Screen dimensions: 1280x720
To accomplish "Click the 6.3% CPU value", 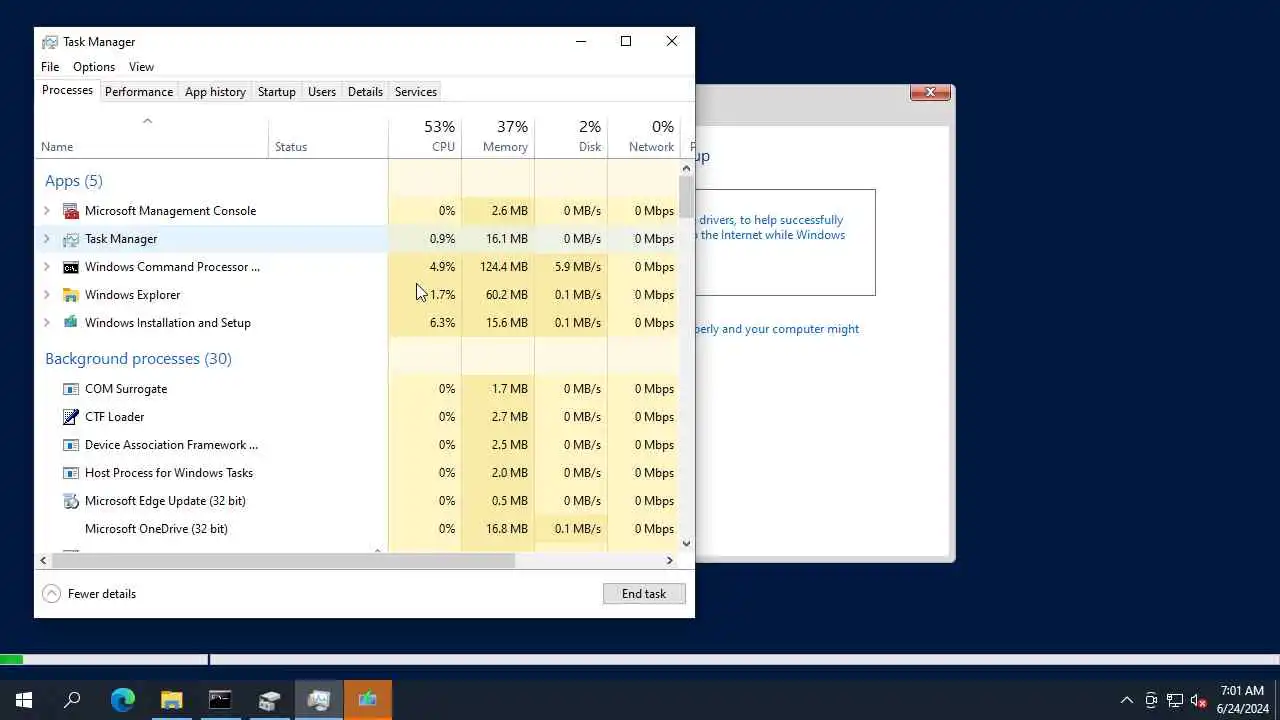I will click(x=442, y=323).
